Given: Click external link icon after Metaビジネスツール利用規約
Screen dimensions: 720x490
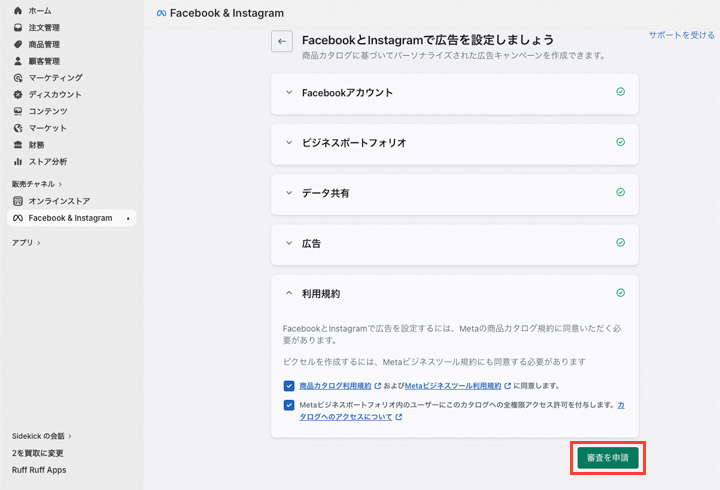Looking at the screenshot, I should pos(507,386).
